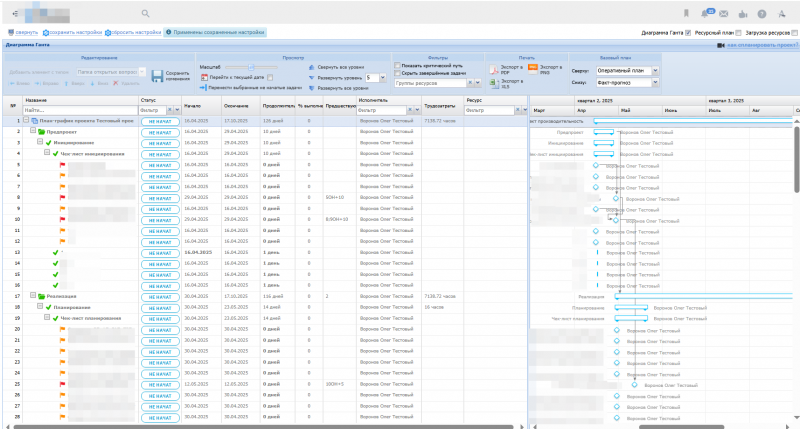Click the bookmark icon in header

tap(686, 14)
